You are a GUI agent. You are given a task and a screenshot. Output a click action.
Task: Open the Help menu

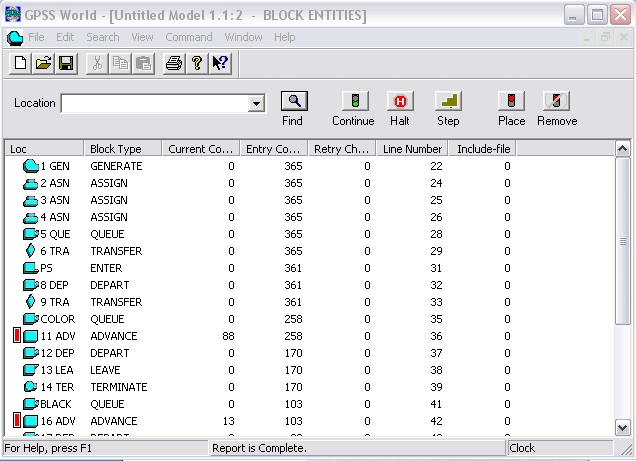point(284,37)
